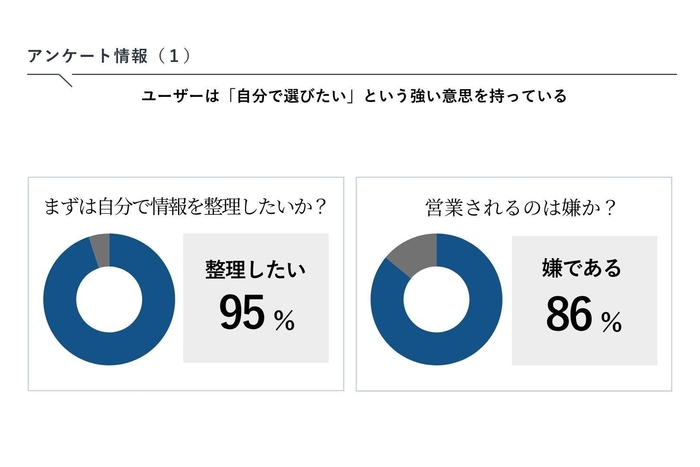Select the gray slice of the left donut chart

click(100, 246)
